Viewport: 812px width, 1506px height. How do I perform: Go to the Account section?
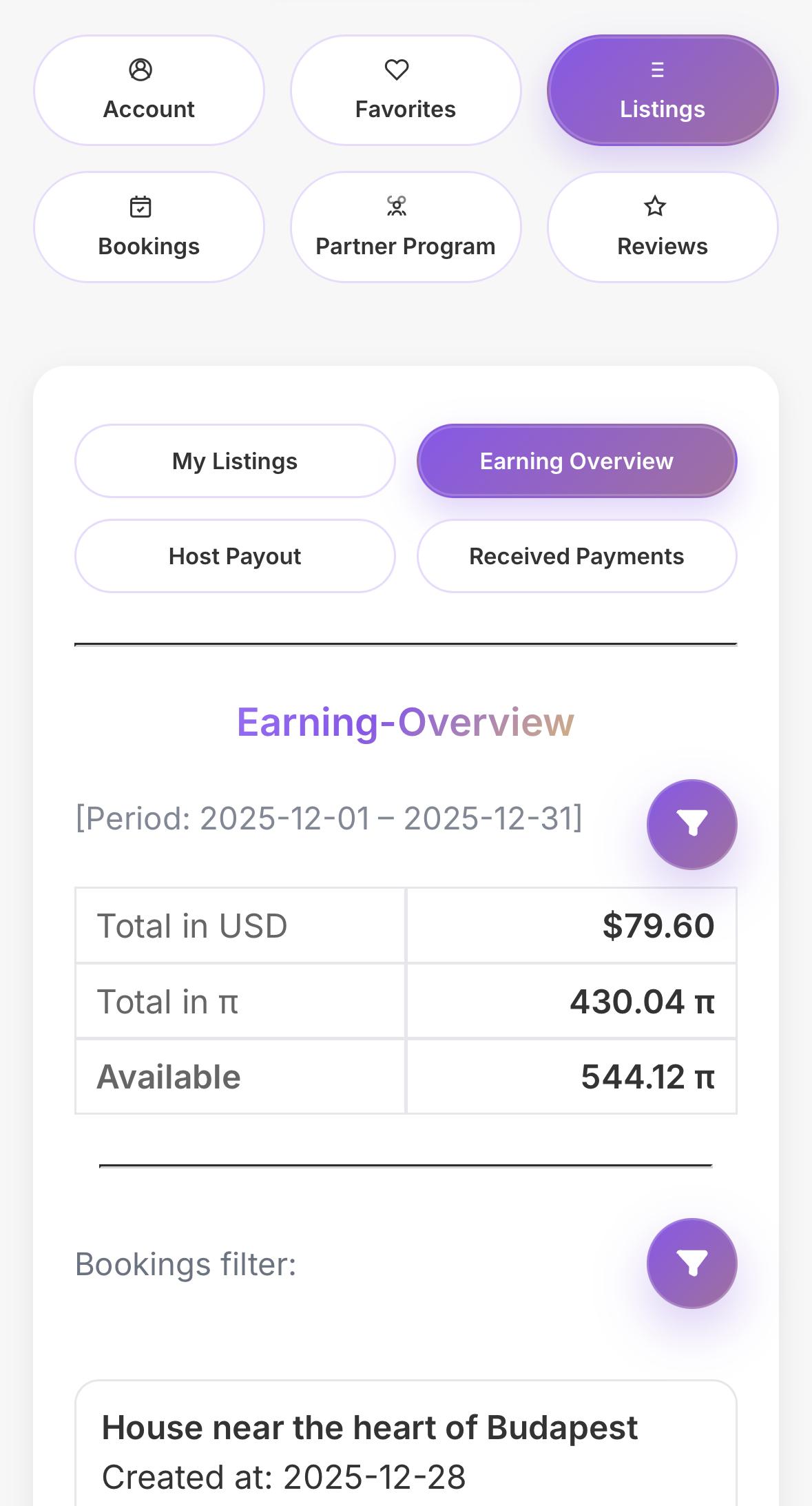149,90
